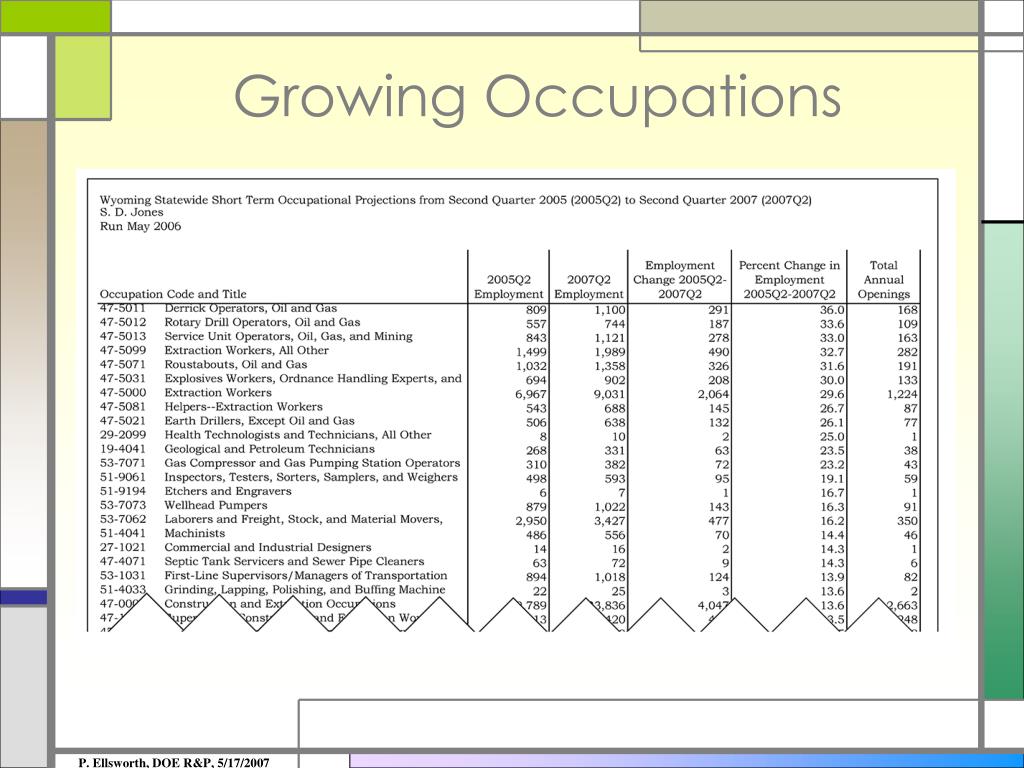Select annual openings value 282
Screen dimensions: 1024x768
click(x=908, y=352)
